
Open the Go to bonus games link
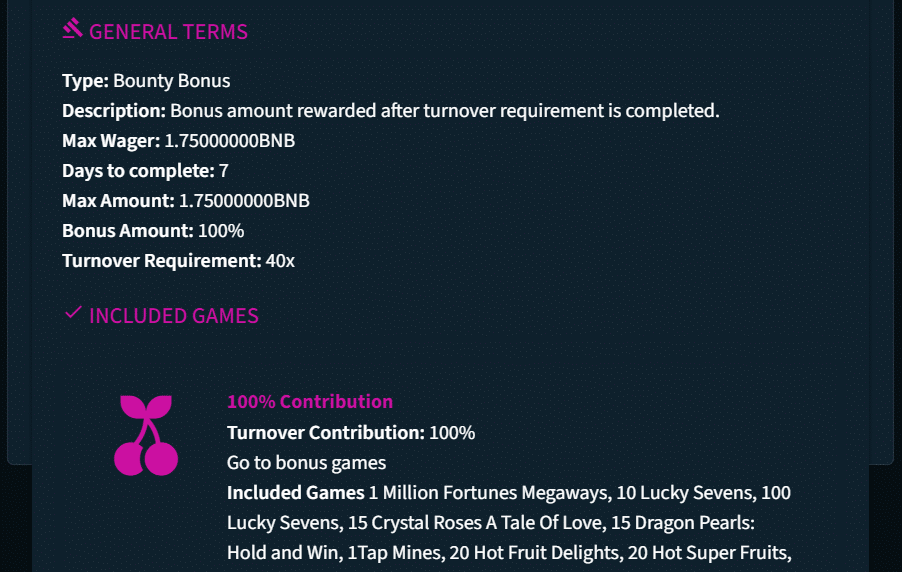306,463
